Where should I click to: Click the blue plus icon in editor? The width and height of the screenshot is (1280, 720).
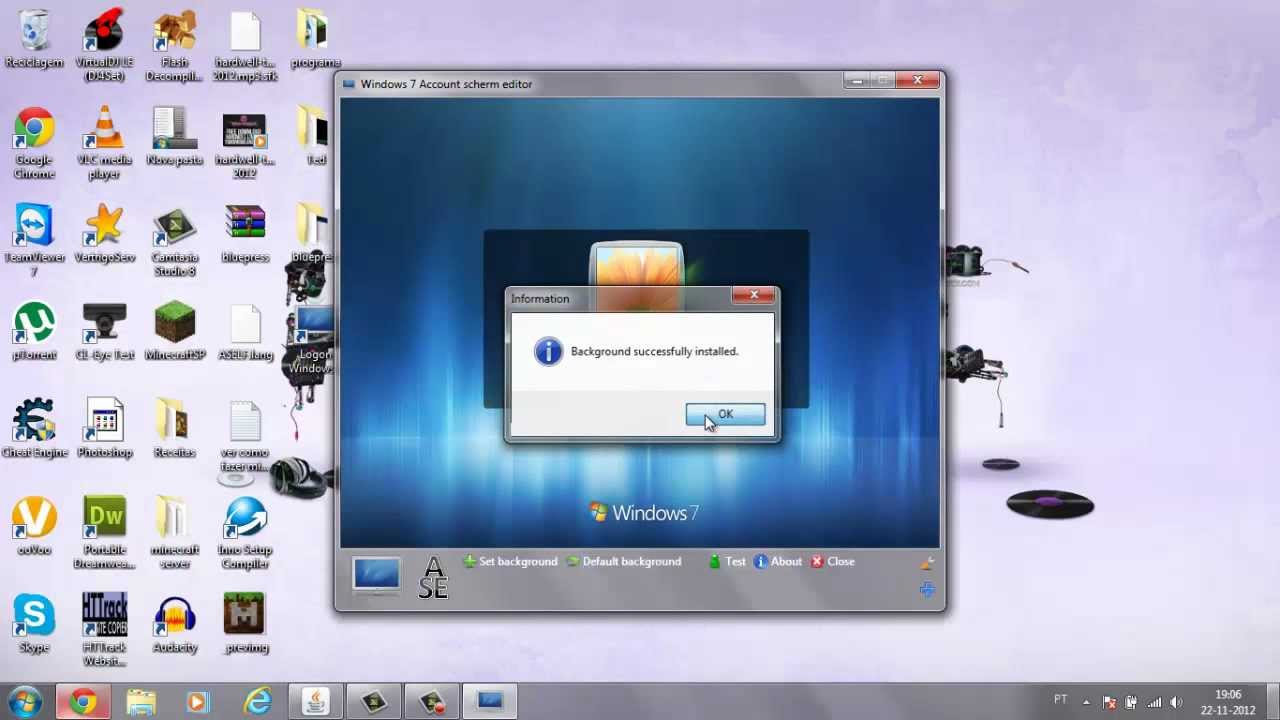tap(927, 590)
